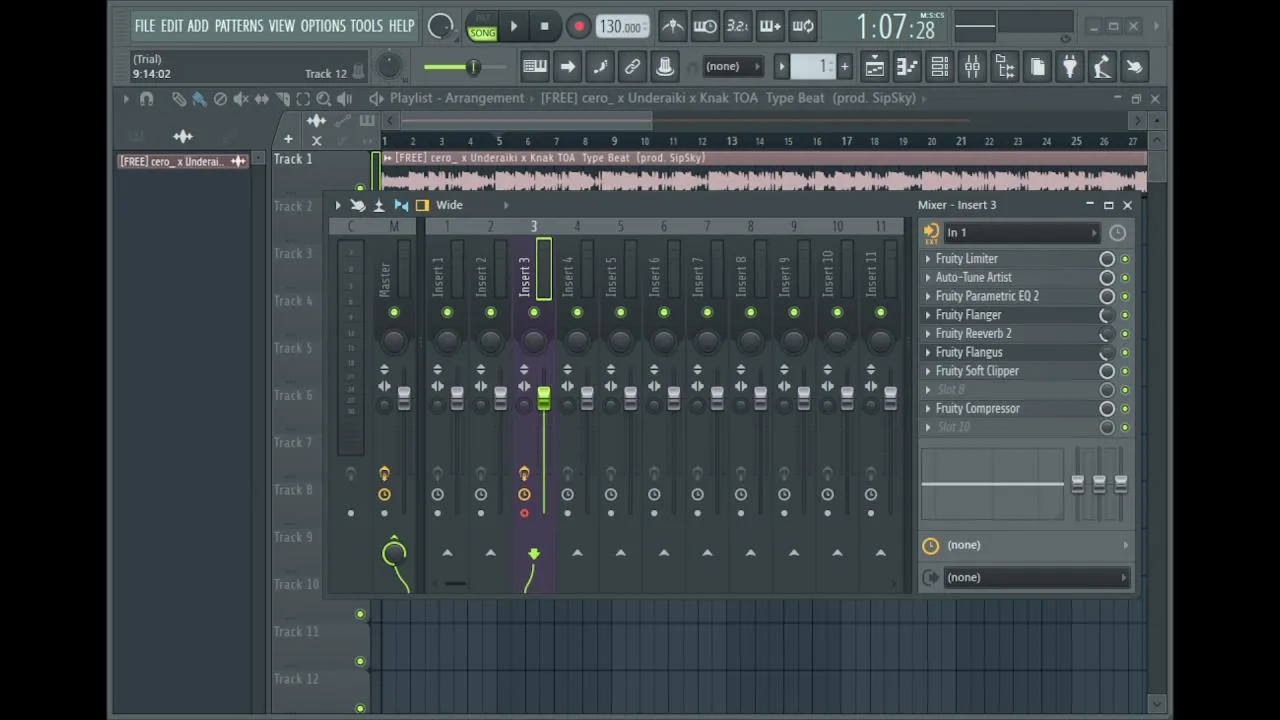Open the TOOLS menu
Image resolution: width=1280 pixels, height=720 pixels.
pyautogui.click(x=367, y=26)
